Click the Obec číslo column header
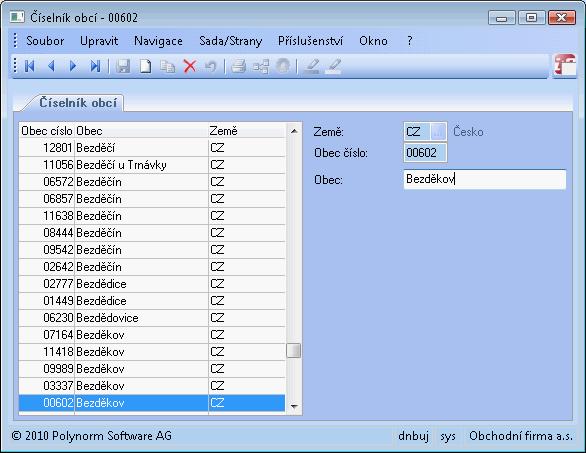 pos(47,131)
